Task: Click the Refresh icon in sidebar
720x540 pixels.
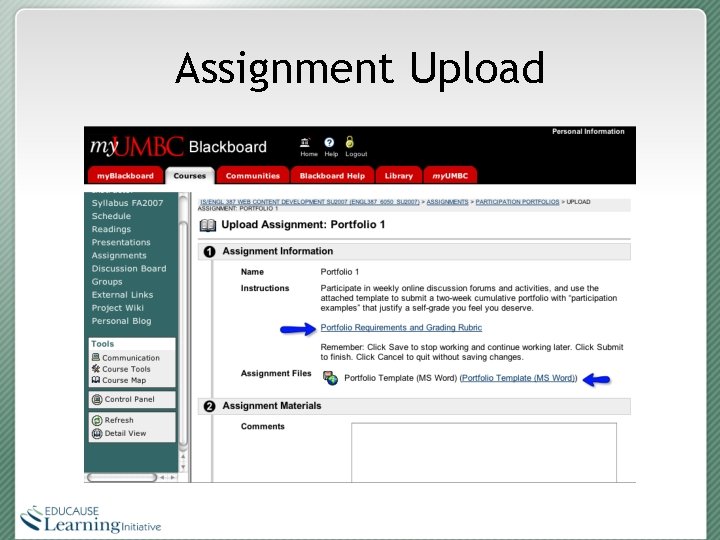Action: 97,420
